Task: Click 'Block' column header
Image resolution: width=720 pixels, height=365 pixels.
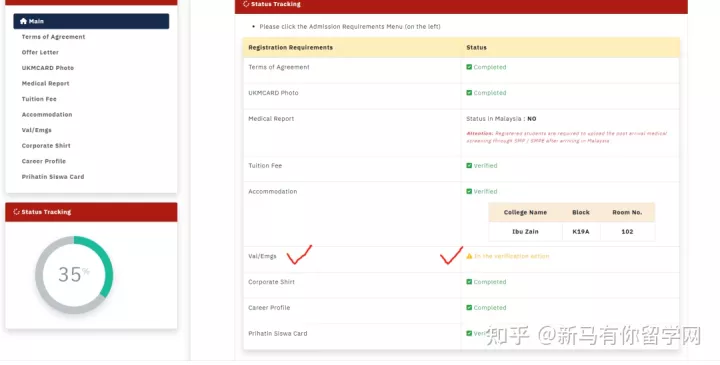Action: (x=580, y=213)
